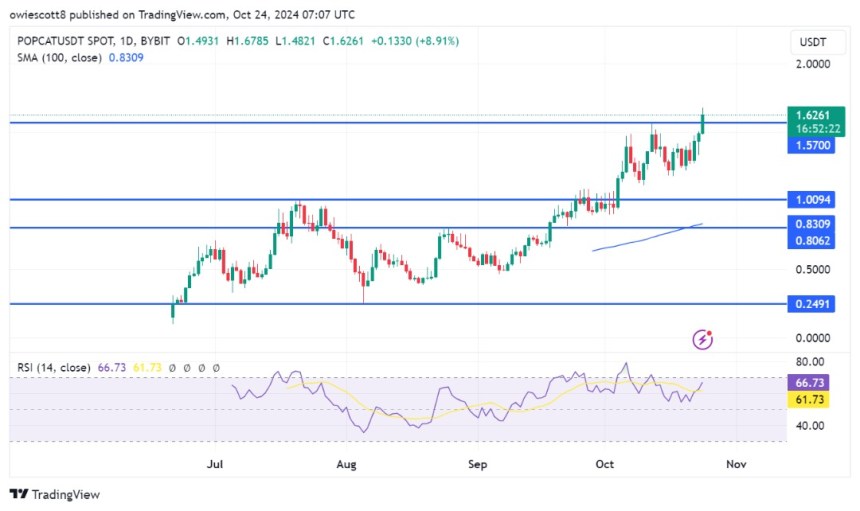Image resolution: width=860 pixels, height=511 pixels.
Task: Click the purple RSI 66.73 value tag
Action: pyautogui.click(x=808, y=382)
